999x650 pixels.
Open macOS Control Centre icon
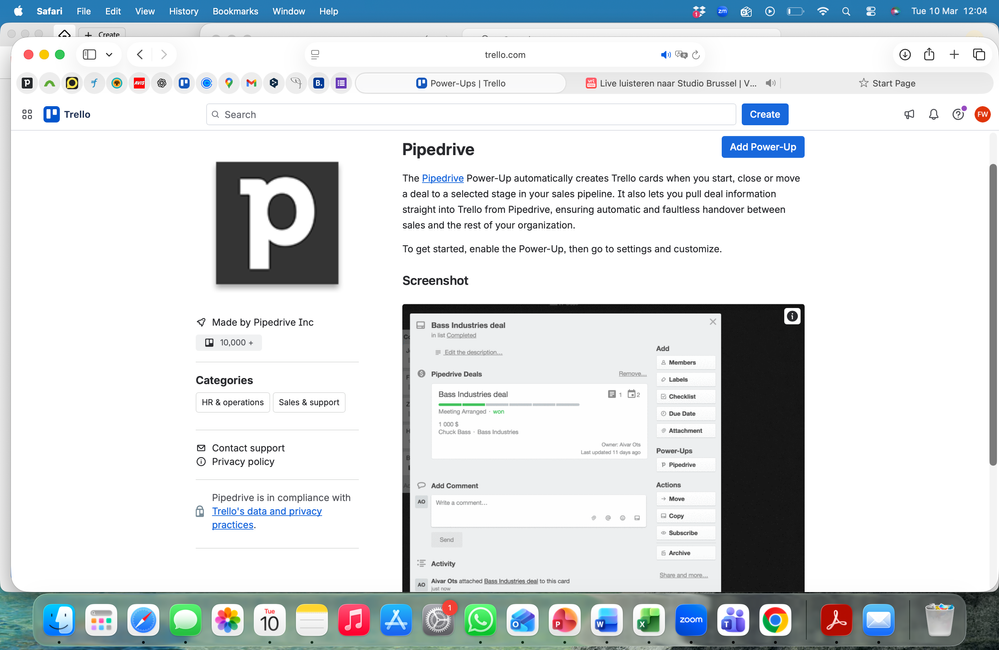click(871, 11)
